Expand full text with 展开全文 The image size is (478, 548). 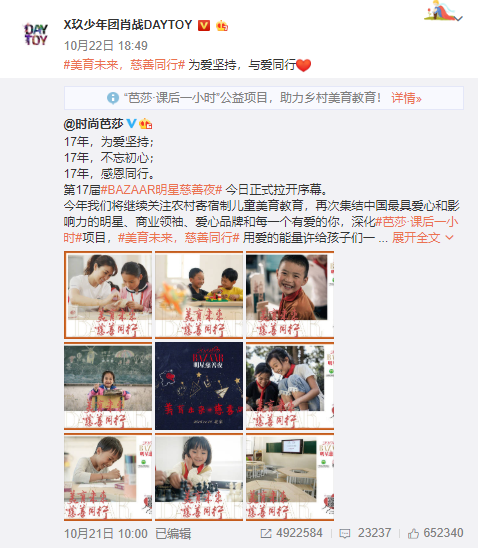[x=422, y=238]
